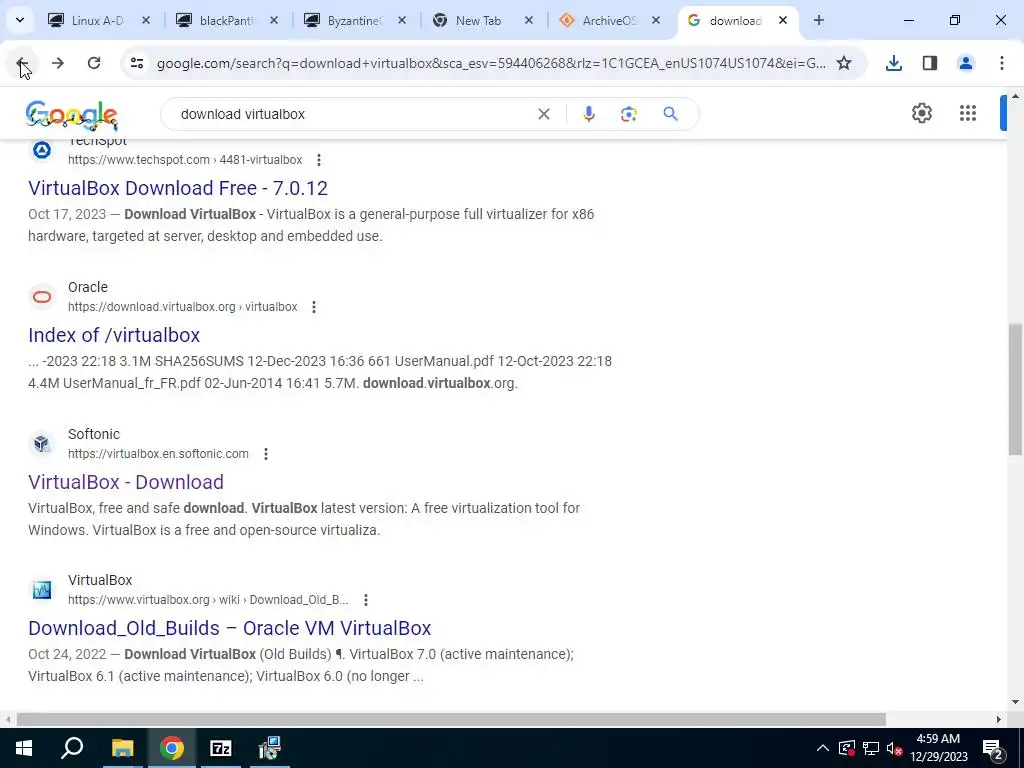Click the muted volume tray icon
The height and width of the screenshot is (768, 1024).
click(894, 748)
